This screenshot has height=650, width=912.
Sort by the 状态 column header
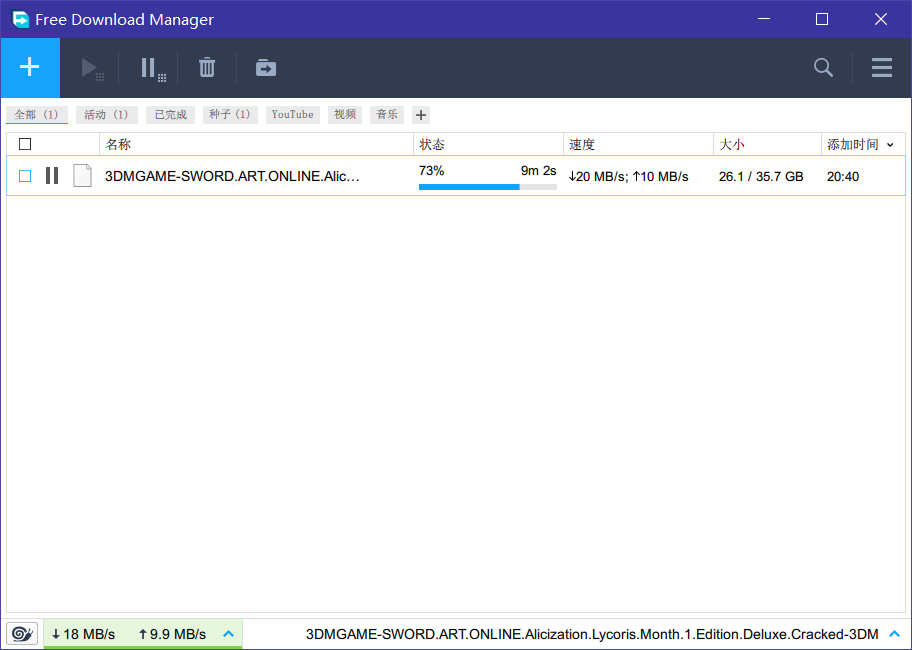point(489,144)
